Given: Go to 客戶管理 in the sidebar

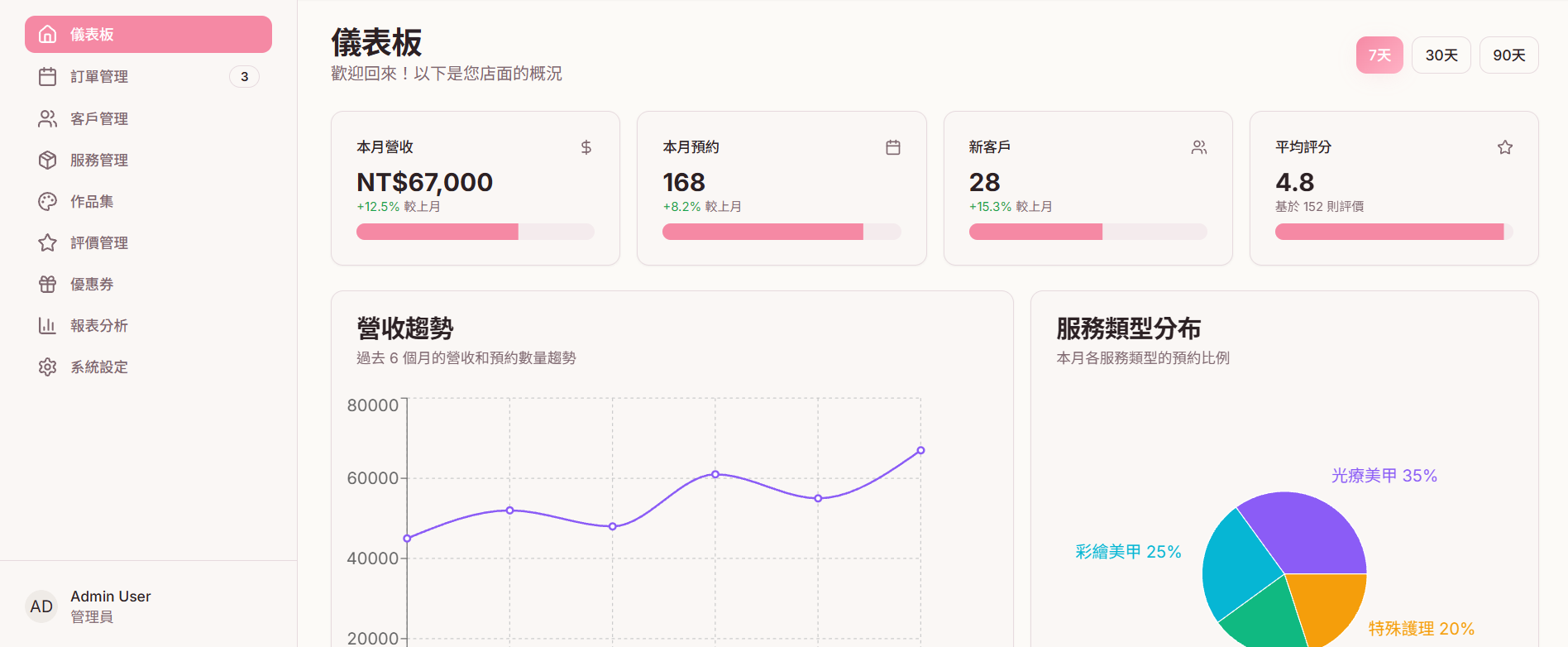Looking at the screenshot, I should (x=148, y=118).
